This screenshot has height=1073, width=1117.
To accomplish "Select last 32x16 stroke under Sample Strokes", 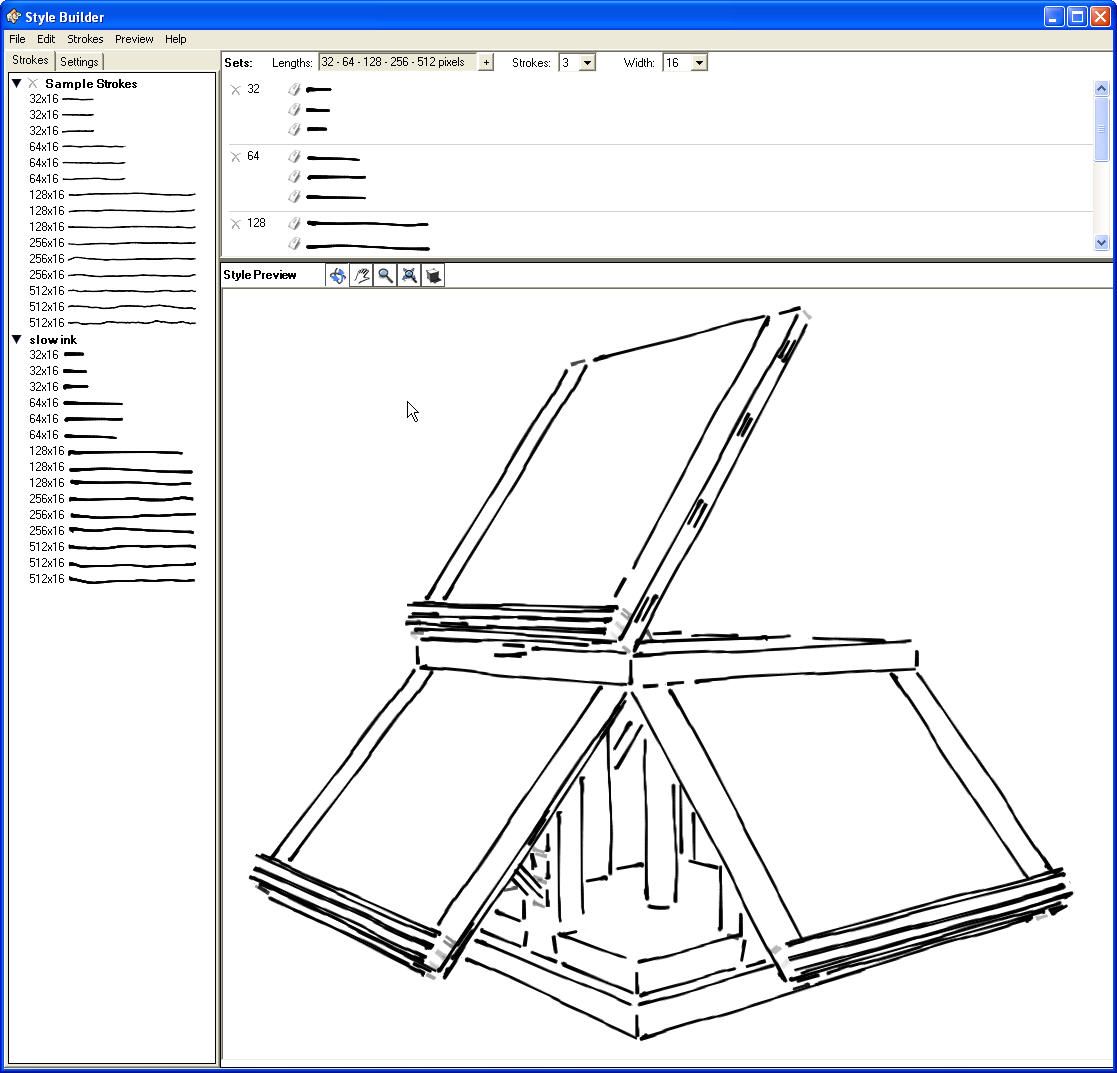I will coord(61,131).
